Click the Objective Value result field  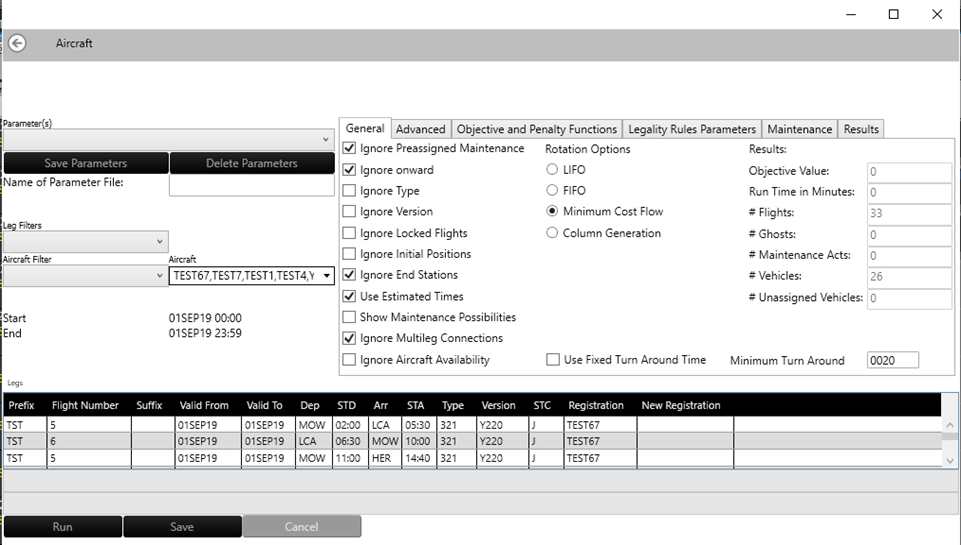(910, 172)
